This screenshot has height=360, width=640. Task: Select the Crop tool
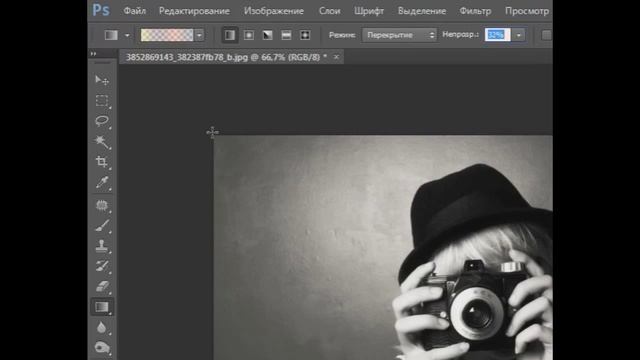(x=102, y=162)
